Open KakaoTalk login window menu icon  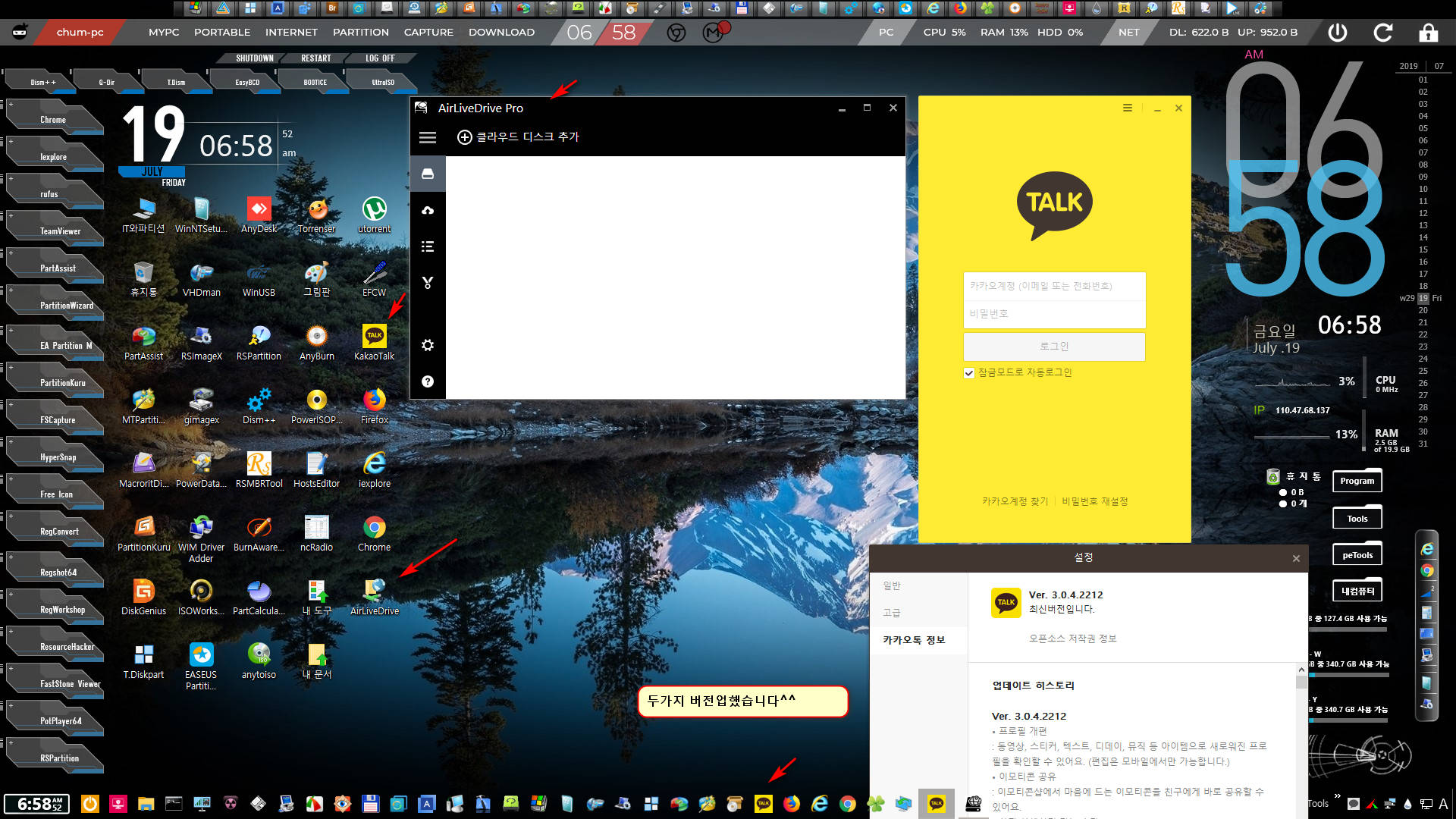point(1128,108)
